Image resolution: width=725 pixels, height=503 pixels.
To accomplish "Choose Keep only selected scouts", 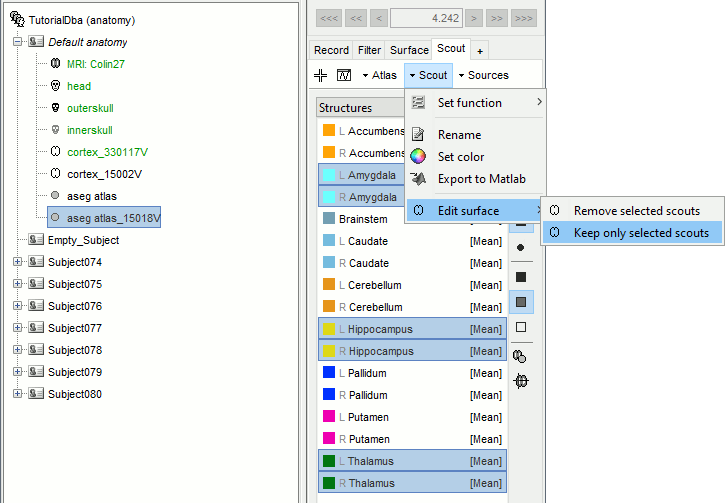I will point(640,233).
